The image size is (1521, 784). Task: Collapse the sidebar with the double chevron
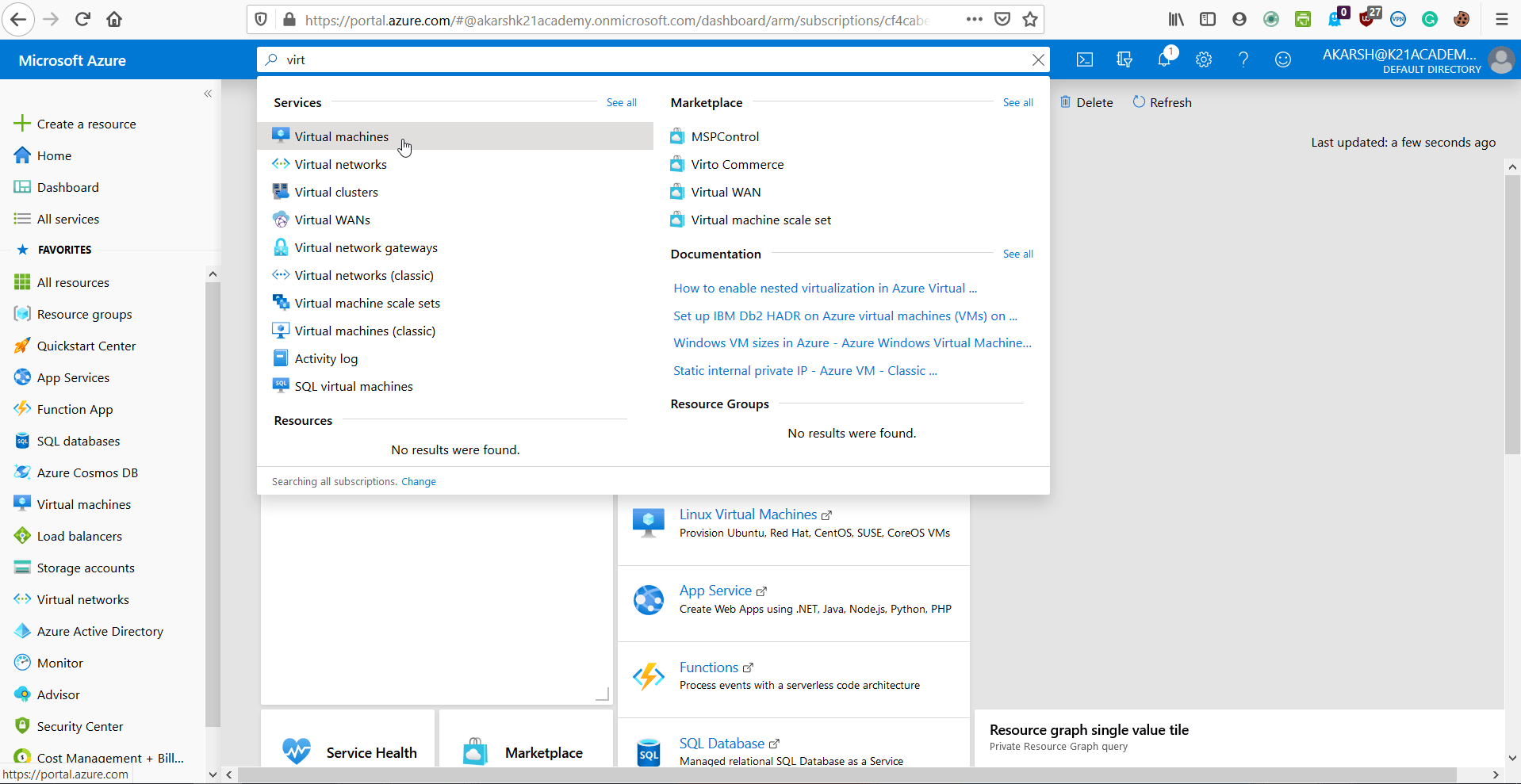[208, 94]
